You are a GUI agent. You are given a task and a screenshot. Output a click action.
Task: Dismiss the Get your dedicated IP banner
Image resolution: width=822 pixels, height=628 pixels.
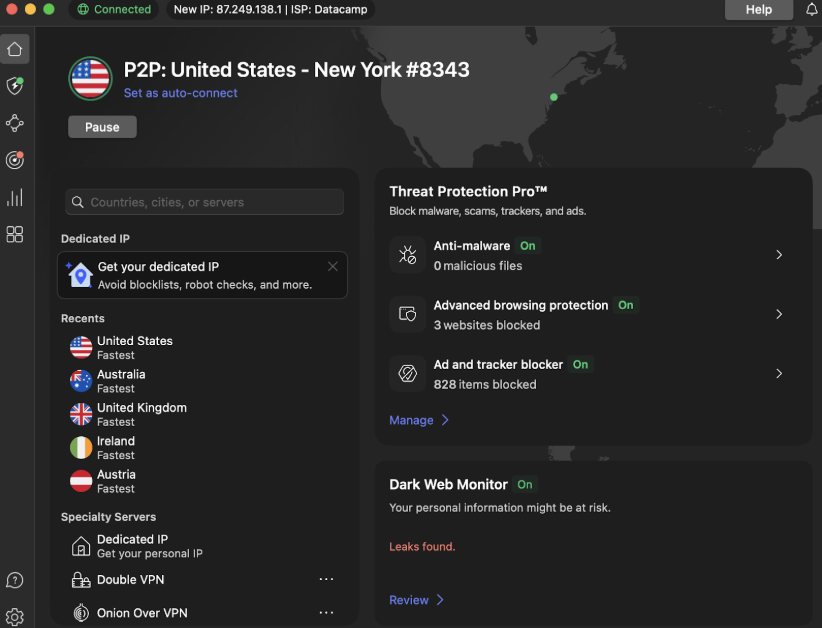point(332,266)
